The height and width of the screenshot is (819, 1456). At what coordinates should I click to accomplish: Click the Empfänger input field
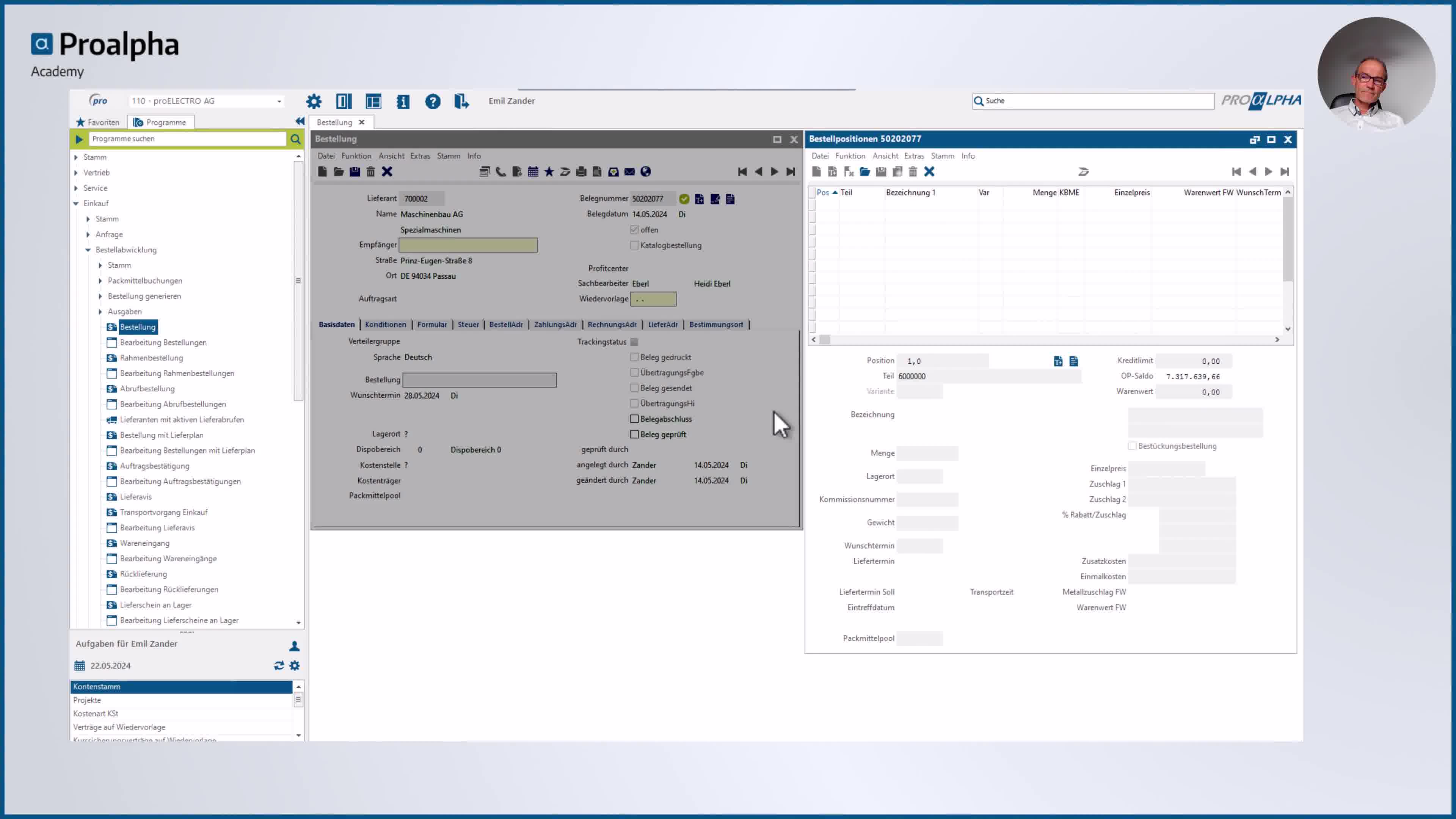(x=468, y=245)
